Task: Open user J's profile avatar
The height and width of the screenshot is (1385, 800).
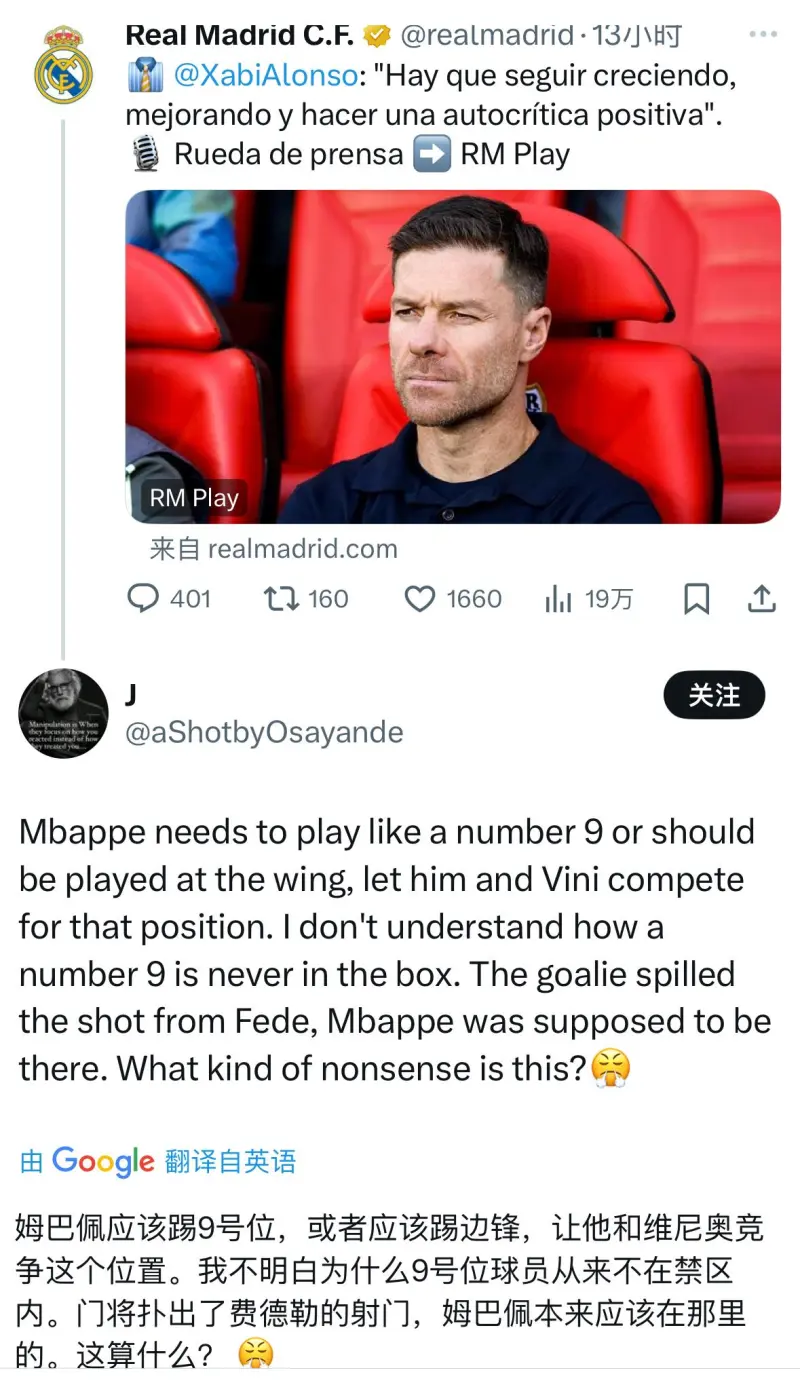Action: coord(63,713)
